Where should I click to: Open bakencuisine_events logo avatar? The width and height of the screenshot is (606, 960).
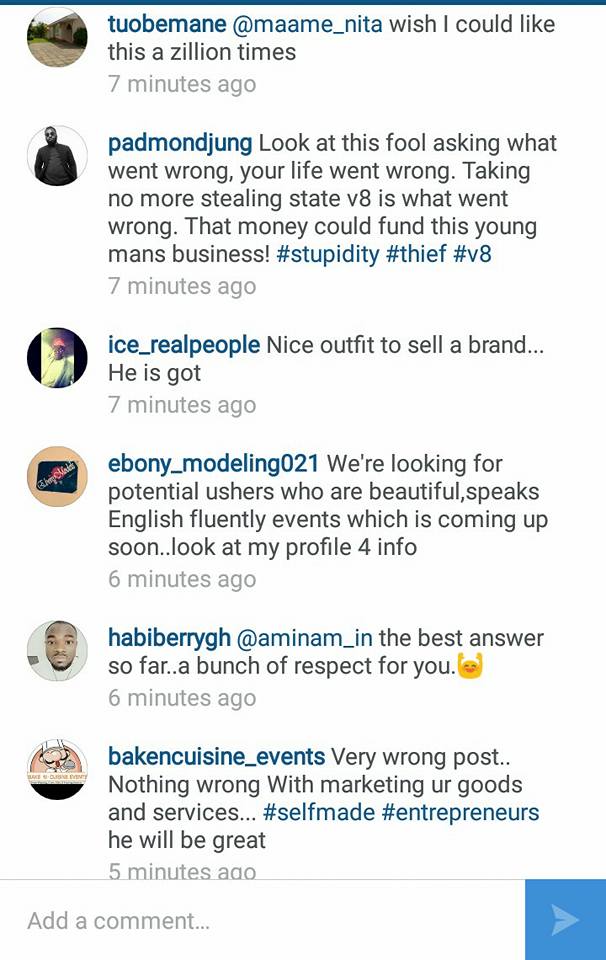coord(58,770)
